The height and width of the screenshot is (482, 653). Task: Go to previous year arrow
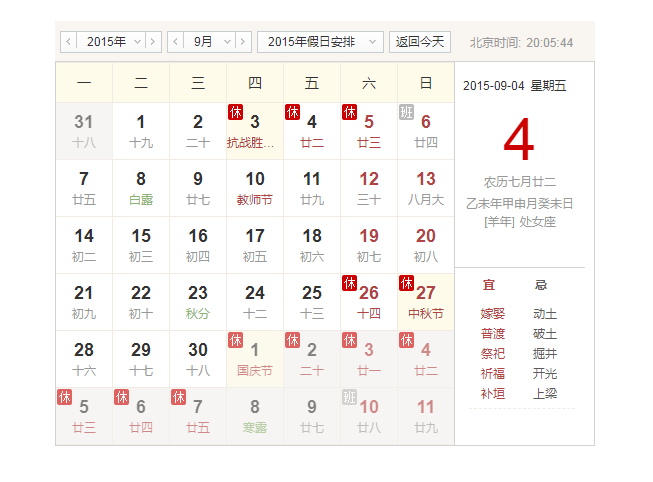69,42
